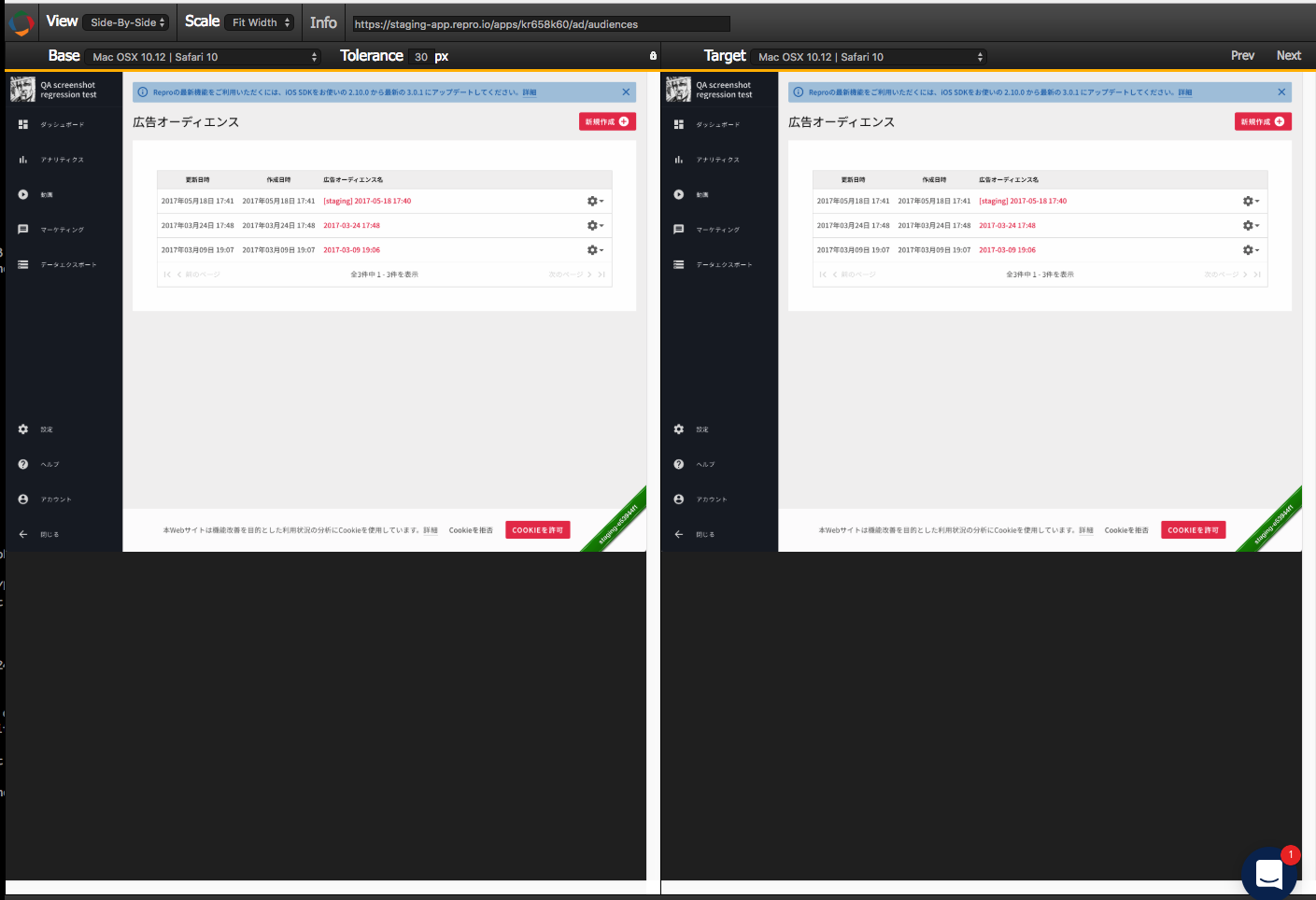1316x900 pixels.
Task: Click the アカウント person icon in Base pane
Action: coord(23,499)
